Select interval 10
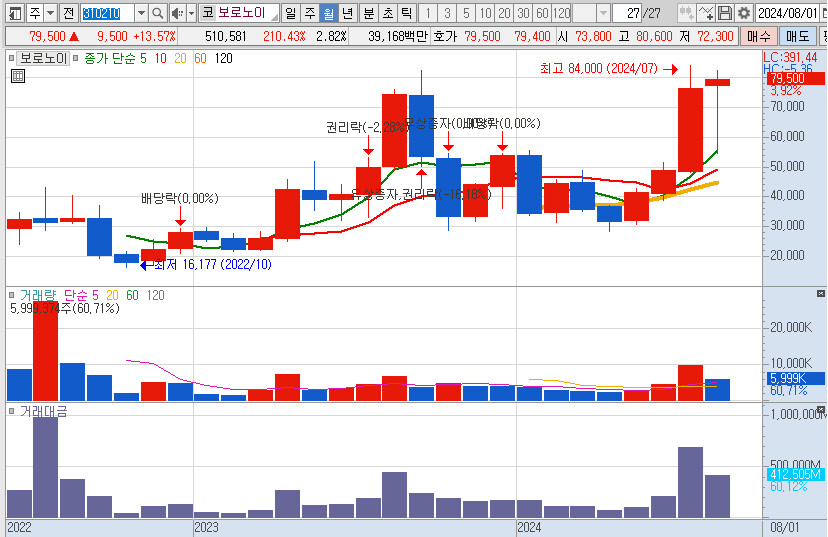The width and height of the screenshot is (828, 537). [x=485, y=13]
